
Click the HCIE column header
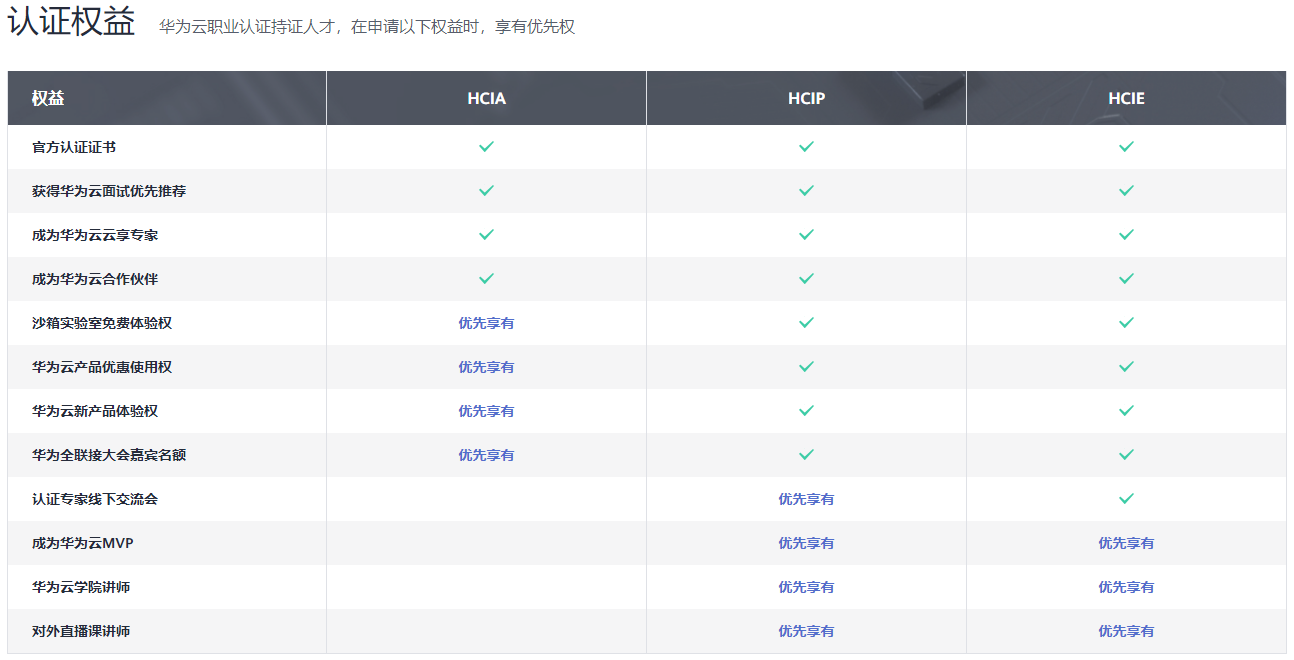[x=1126, y=98]
